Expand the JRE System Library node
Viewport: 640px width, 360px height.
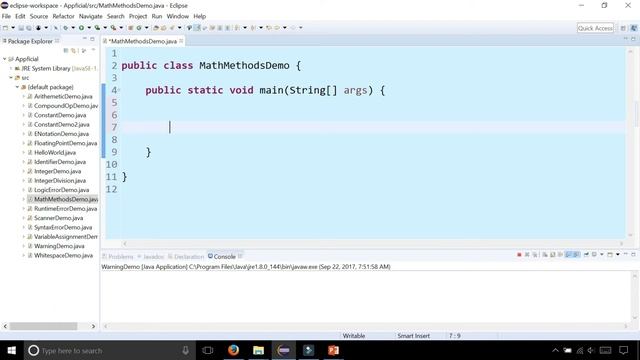point(11,68)
